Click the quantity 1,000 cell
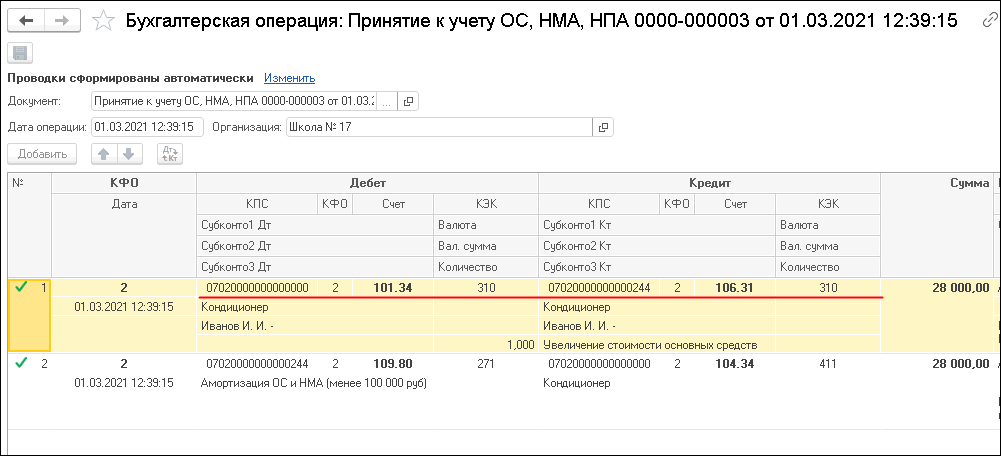Viewport: 1001px width, 456px height. click(x=486, y=346)
